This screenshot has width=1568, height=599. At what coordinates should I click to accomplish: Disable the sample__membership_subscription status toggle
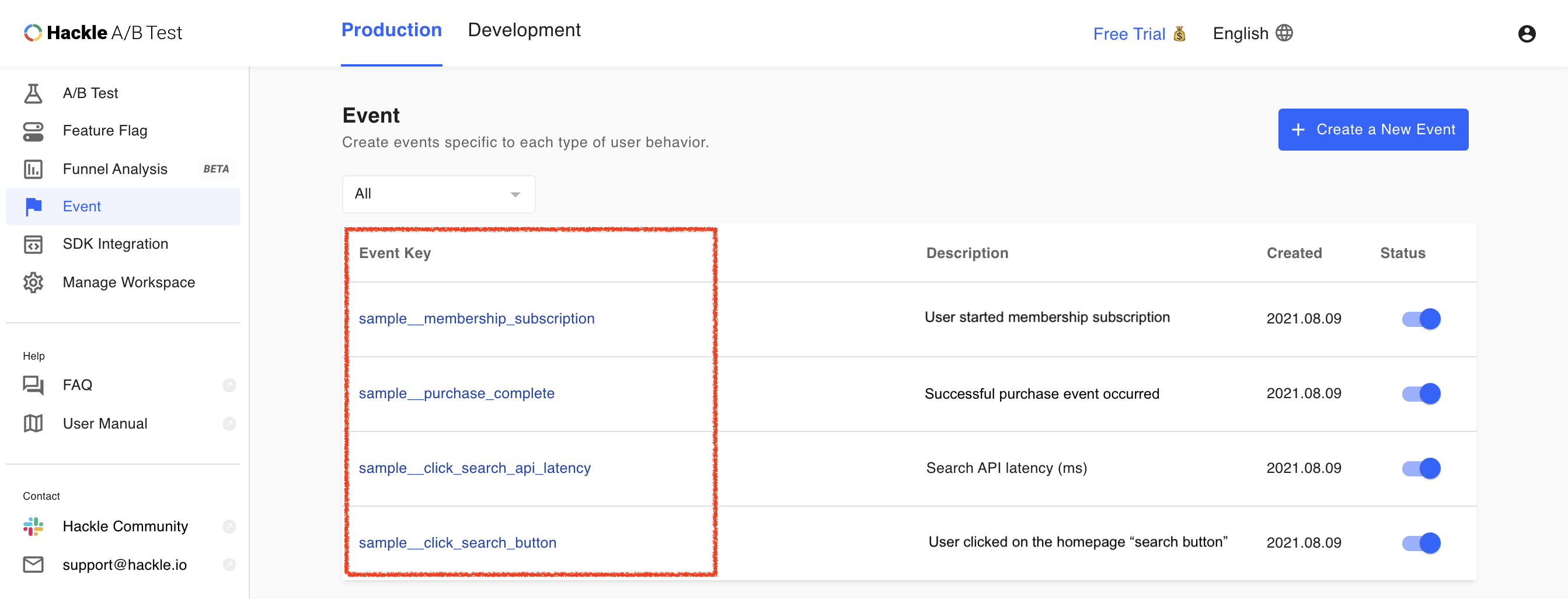1421,319
